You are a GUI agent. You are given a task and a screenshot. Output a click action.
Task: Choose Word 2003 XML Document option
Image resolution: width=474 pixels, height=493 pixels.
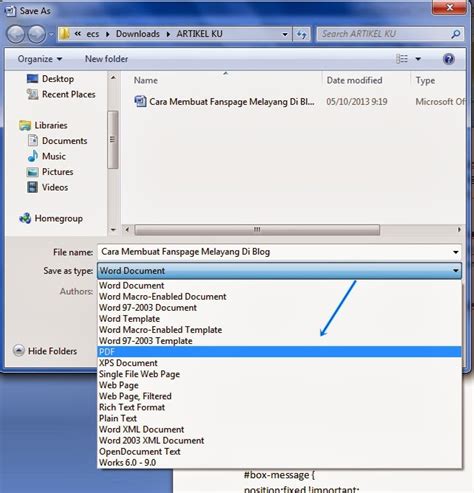pyautogui.click(x=279, y=440)
